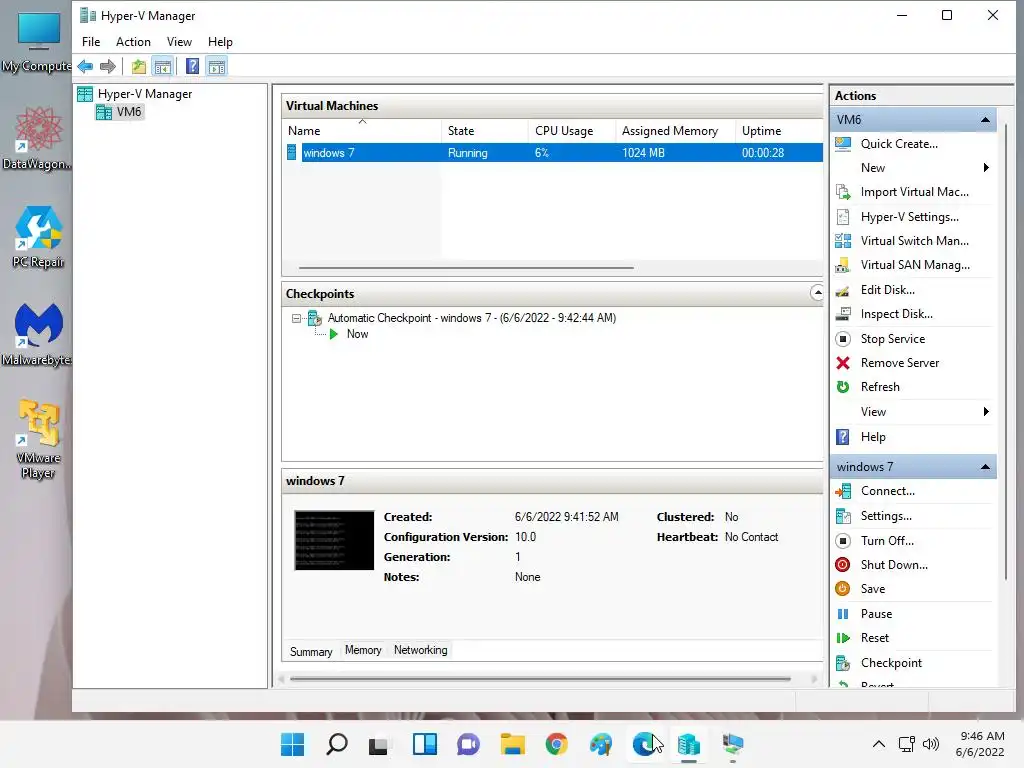The height and width of the screenshot is (768, 1024).
Task: Open File Explorer from the taskbar
Action: [x=513, y=744]
